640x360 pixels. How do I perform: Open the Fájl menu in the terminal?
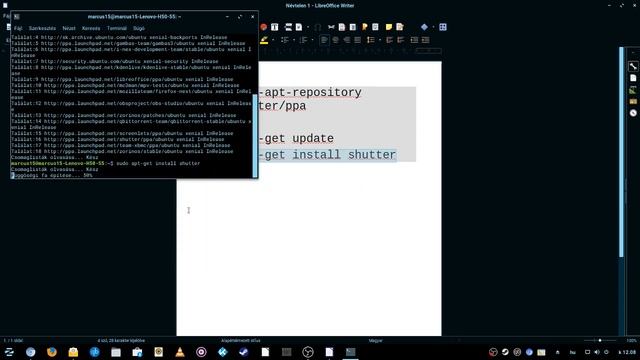(18, 28)
